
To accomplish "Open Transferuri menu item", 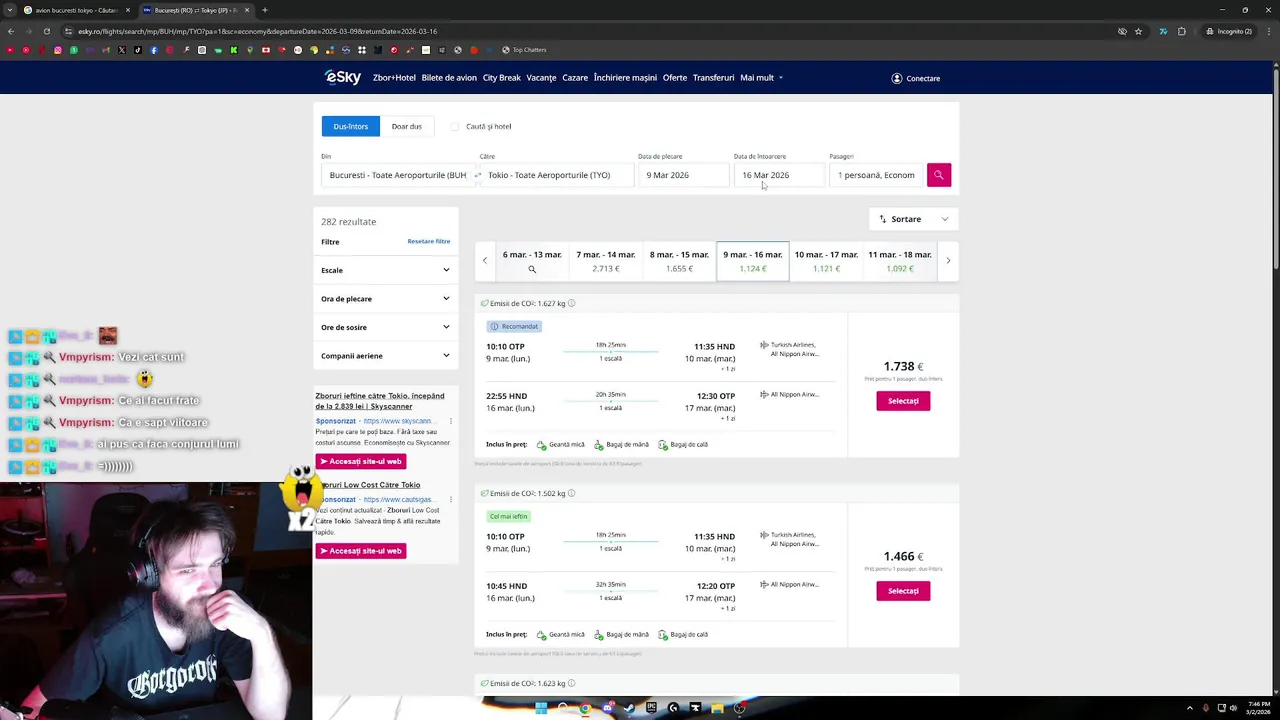I will [713, 78].
